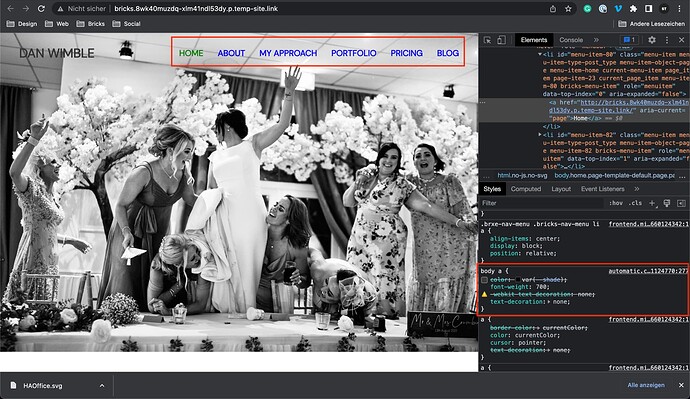Switch to the Elements tab
Image resolution: width=690 pixels, height=399 pixels.
(x=534, y=40)
